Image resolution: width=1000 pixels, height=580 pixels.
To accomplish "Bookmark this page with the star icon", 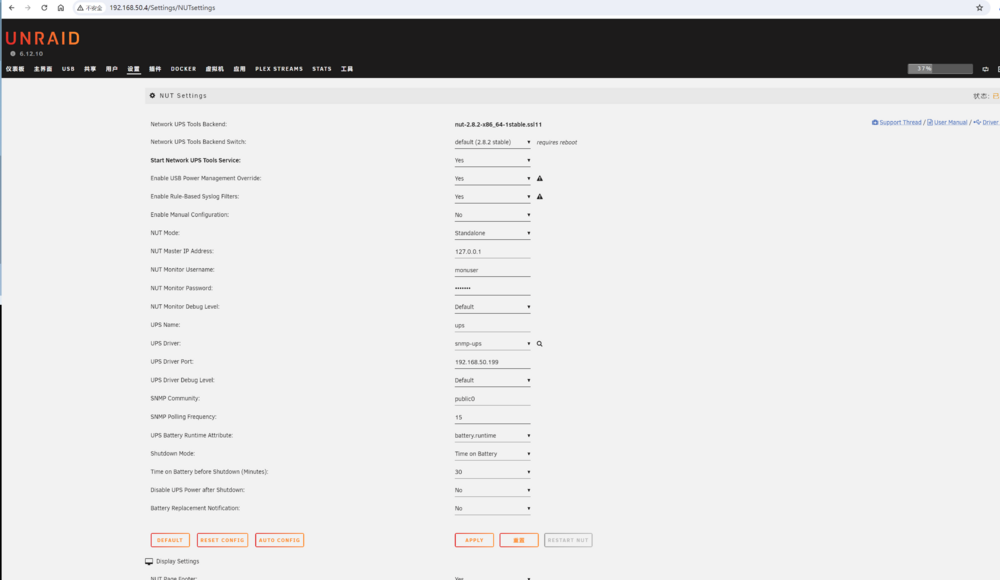I will [979, 8].
